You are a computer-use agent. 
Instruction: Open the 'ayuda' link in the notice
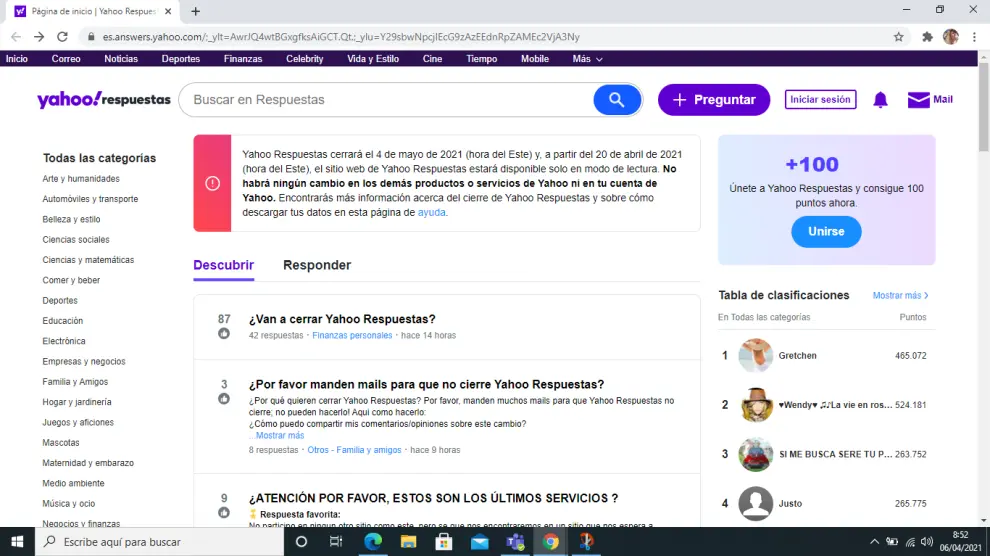(432, 212)
